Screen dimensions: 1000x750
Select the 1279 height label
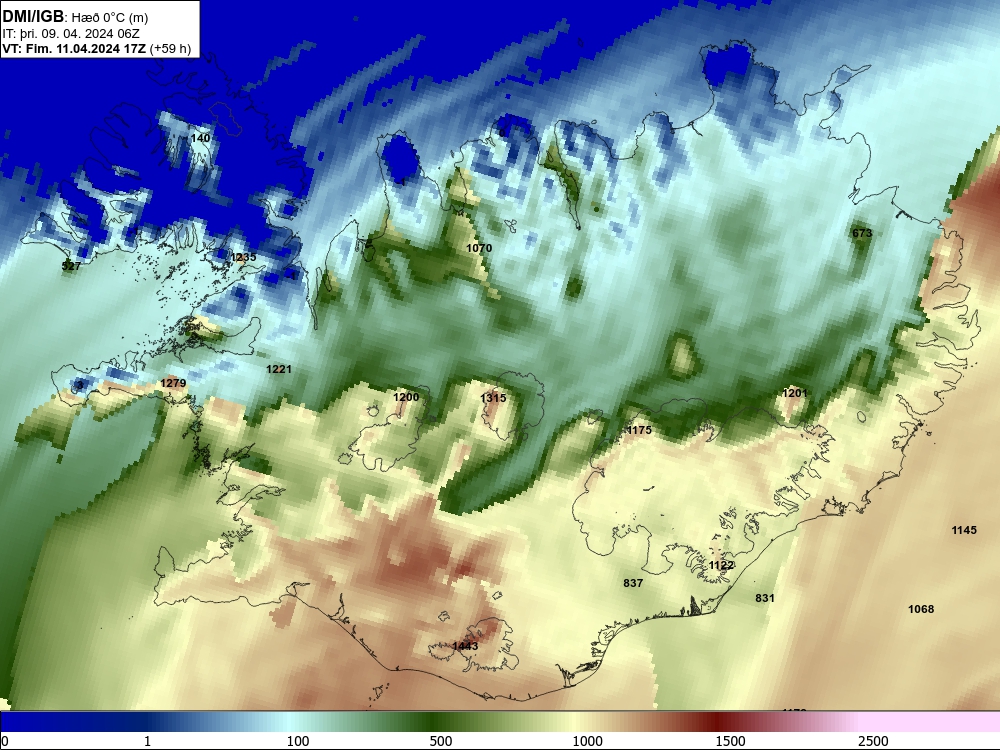[x=173, y=383]
